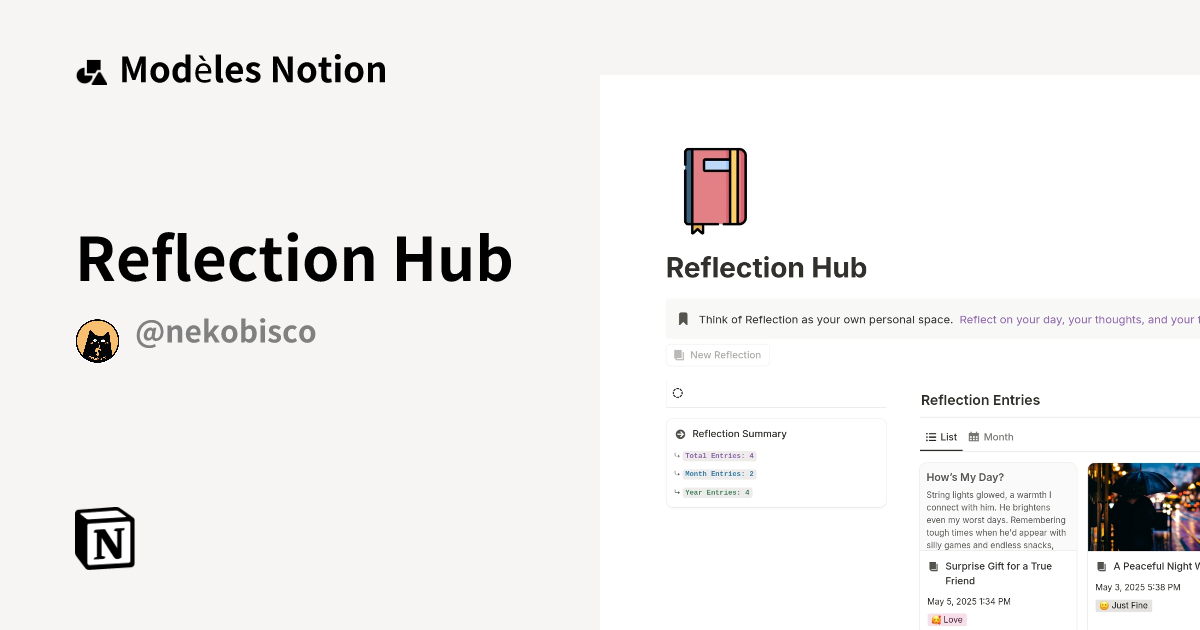
Task: Collapse the Reflection Summary section
Action: click(678, 434)
